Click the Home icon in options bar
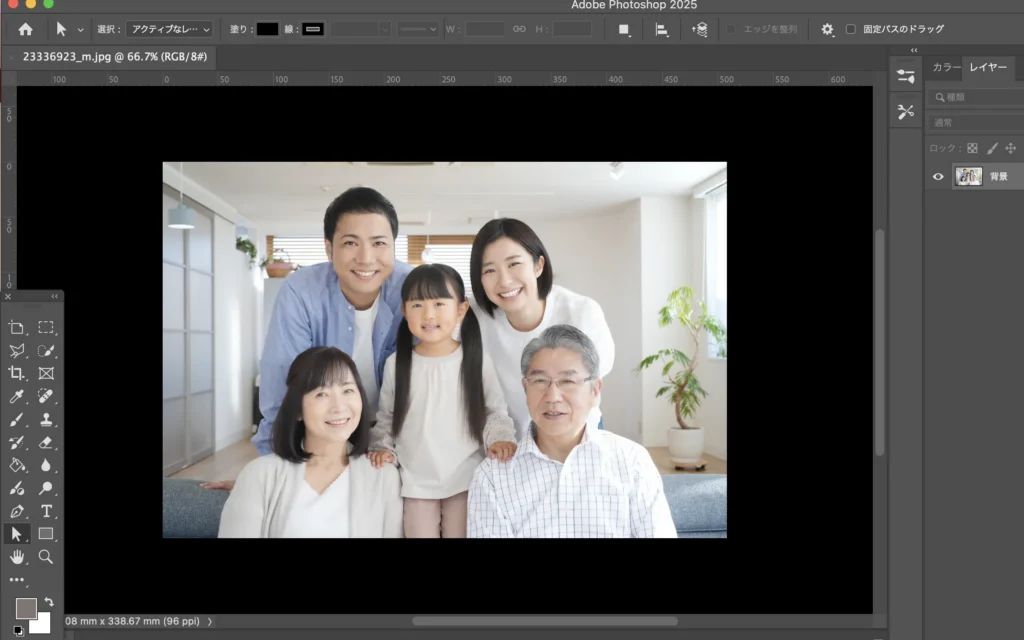Image resolution: width=1024 pixels, height=640 pixels. (25, 29)
